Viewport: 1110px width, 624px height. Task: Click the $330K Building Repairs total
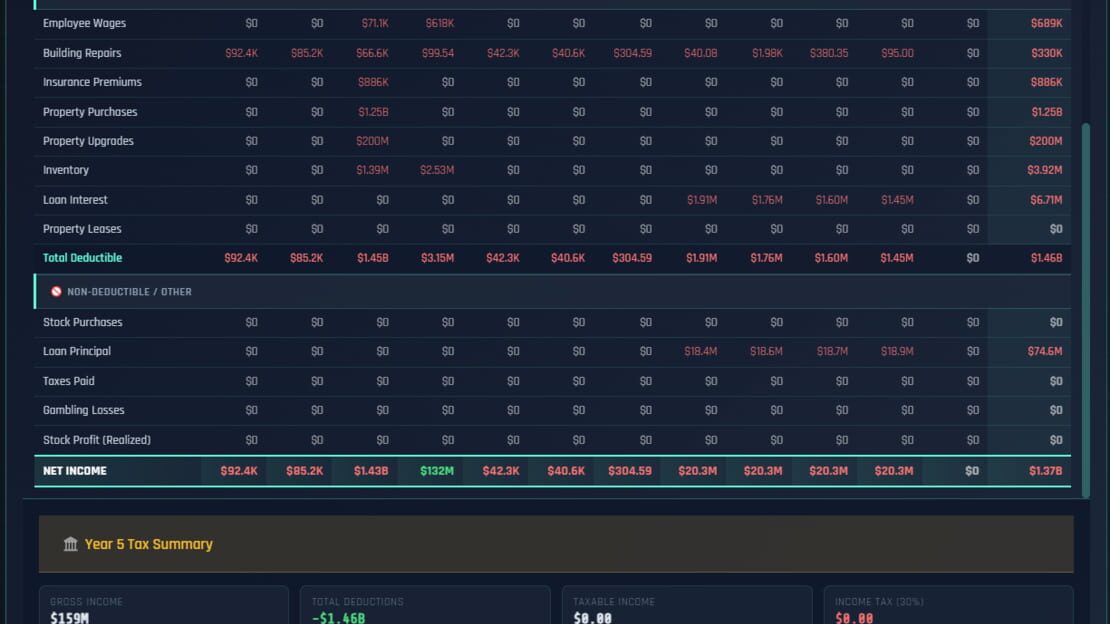coord(1046,53)
